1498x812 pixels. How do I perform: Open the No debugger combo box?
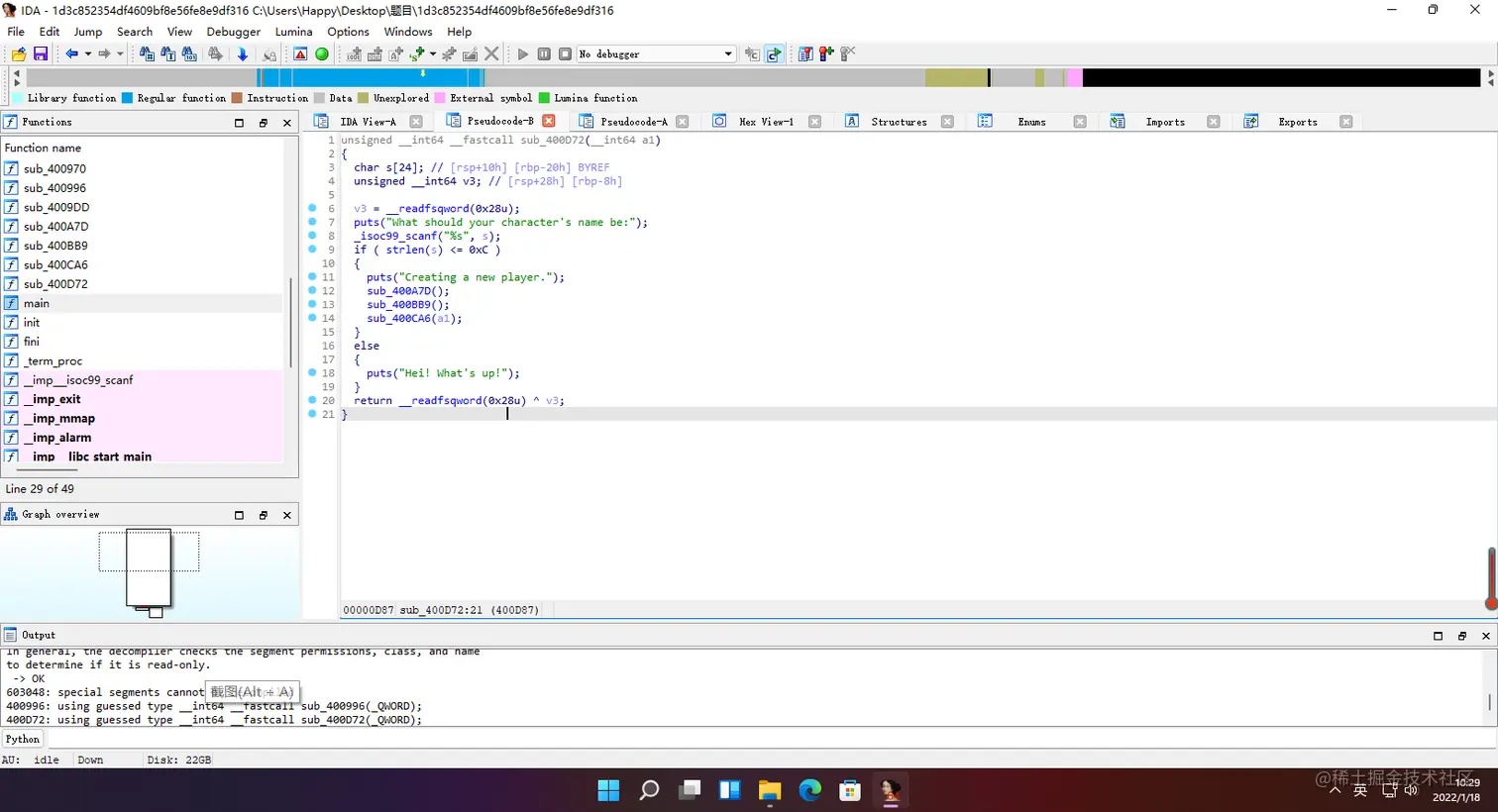pos(656,54)
